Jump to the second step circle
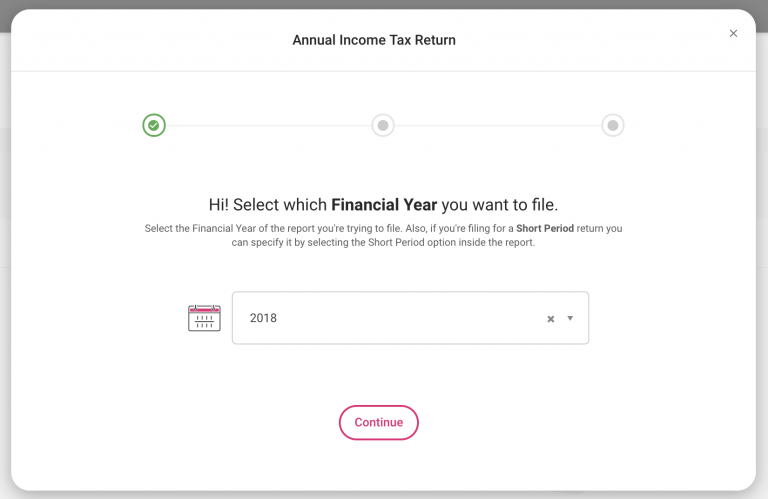 [x=383, y=125]
